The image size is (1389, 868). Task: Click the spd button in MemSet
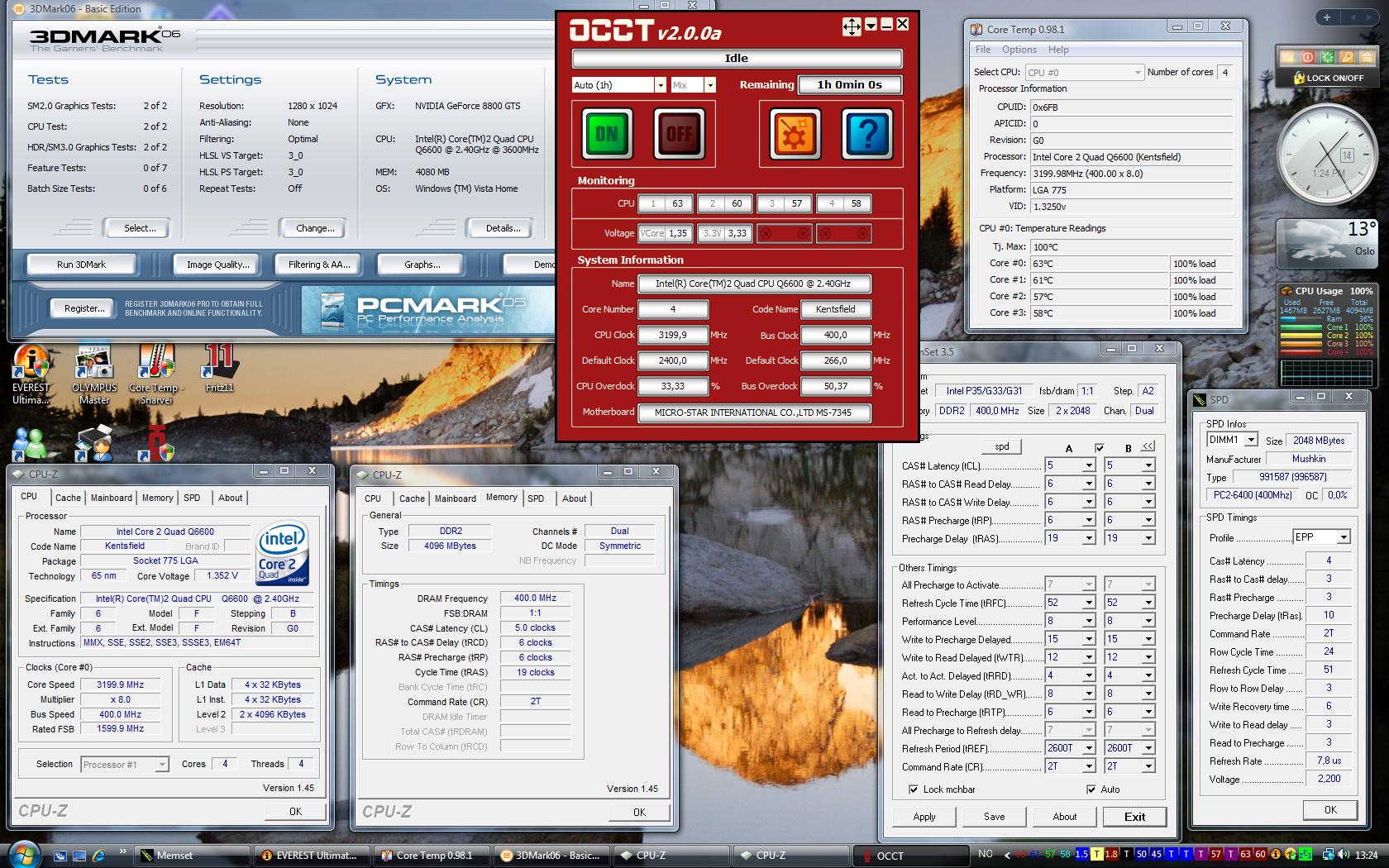pos(1002,446)
